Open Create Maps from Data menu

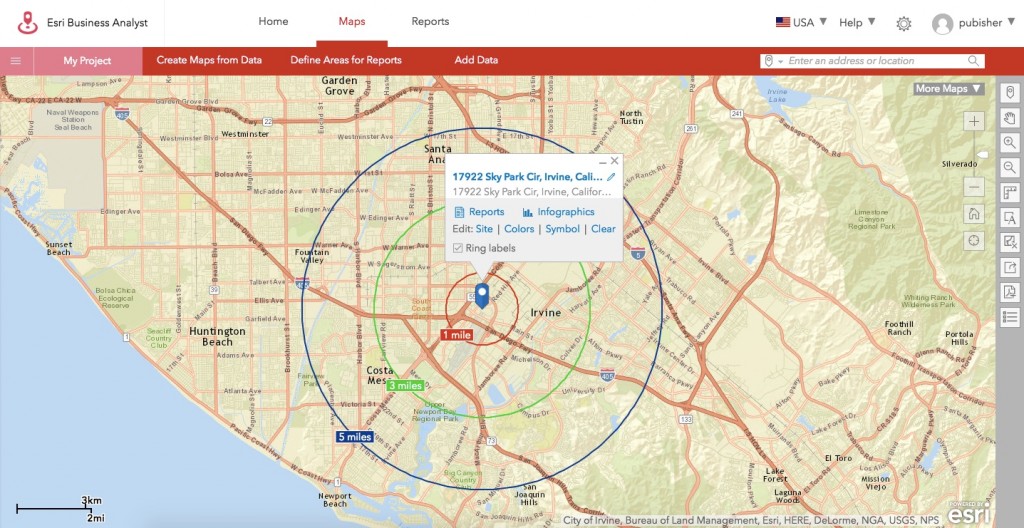click(209, 60)
